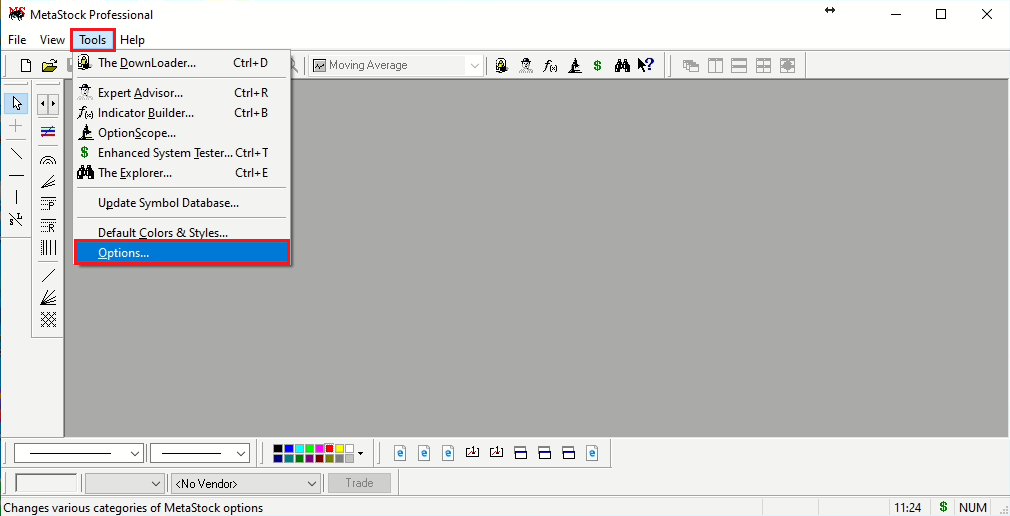Click the 11:24 clock in status bar
Screen dimensions: 1010x516
(908, 508)
